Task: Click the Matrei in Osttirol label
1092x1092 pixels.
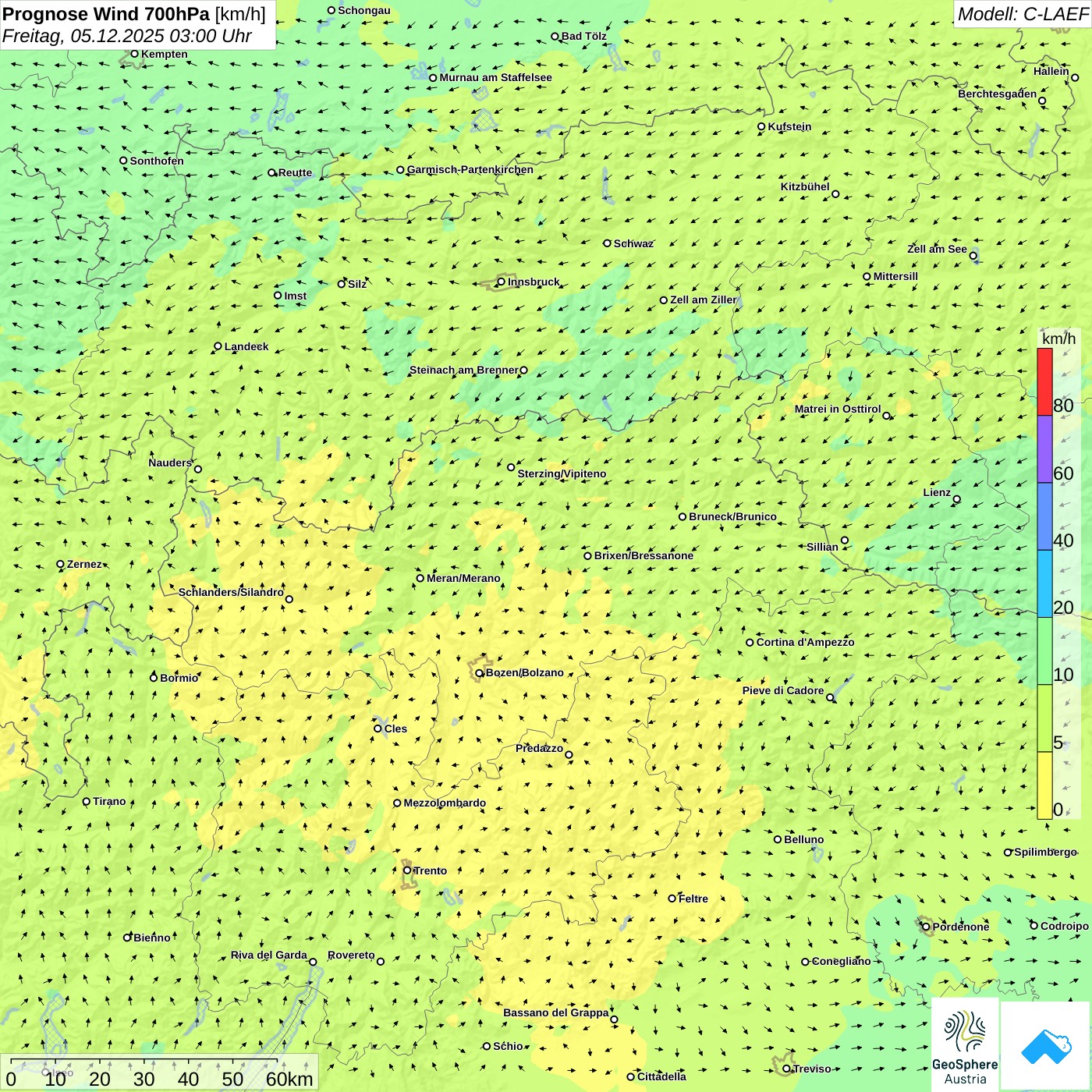Action: pos(838,409)
